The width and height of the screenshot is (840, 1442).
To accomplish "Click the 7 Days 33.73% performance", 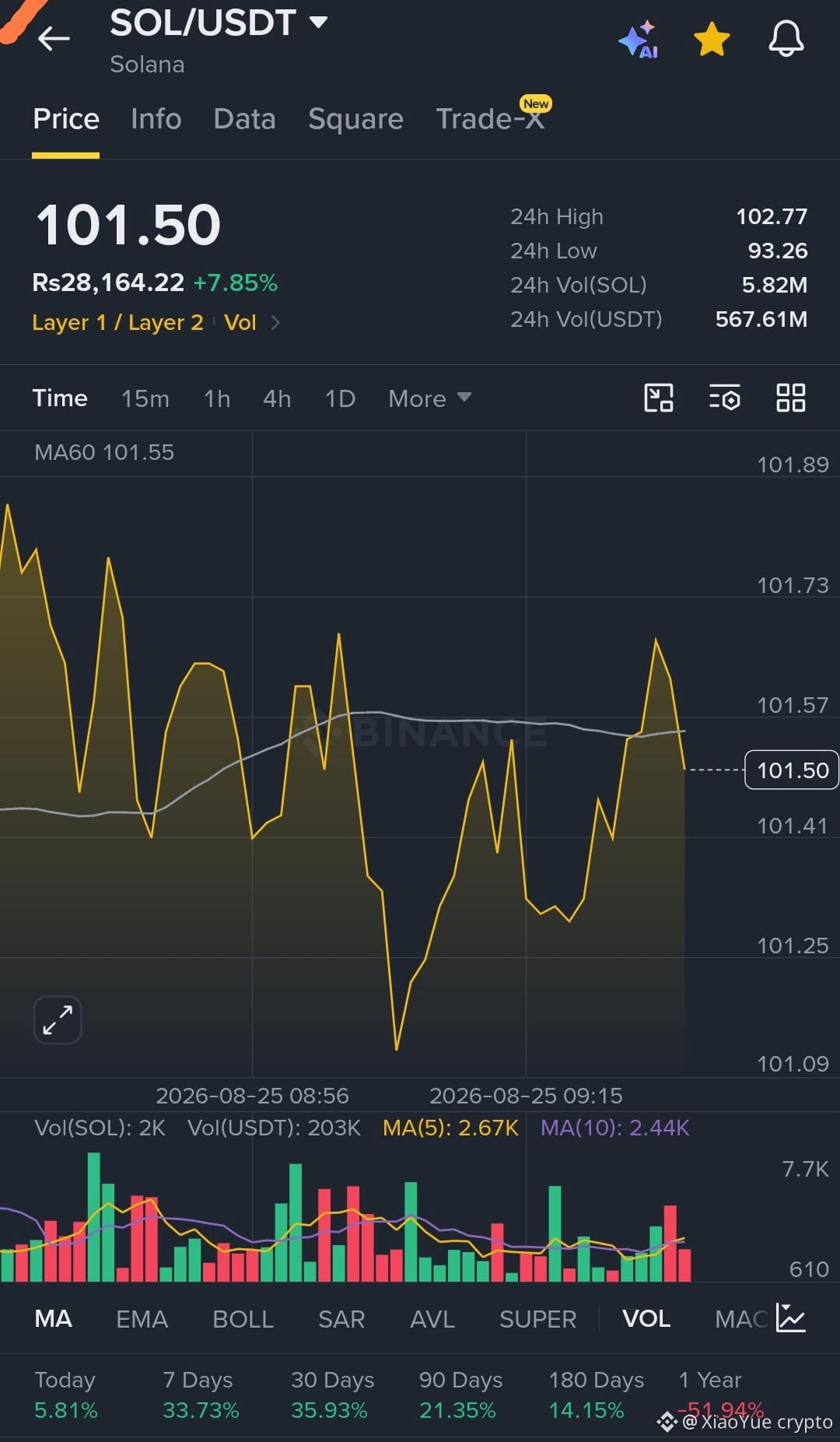I will pyautogui.click(x=201, y=1395).
